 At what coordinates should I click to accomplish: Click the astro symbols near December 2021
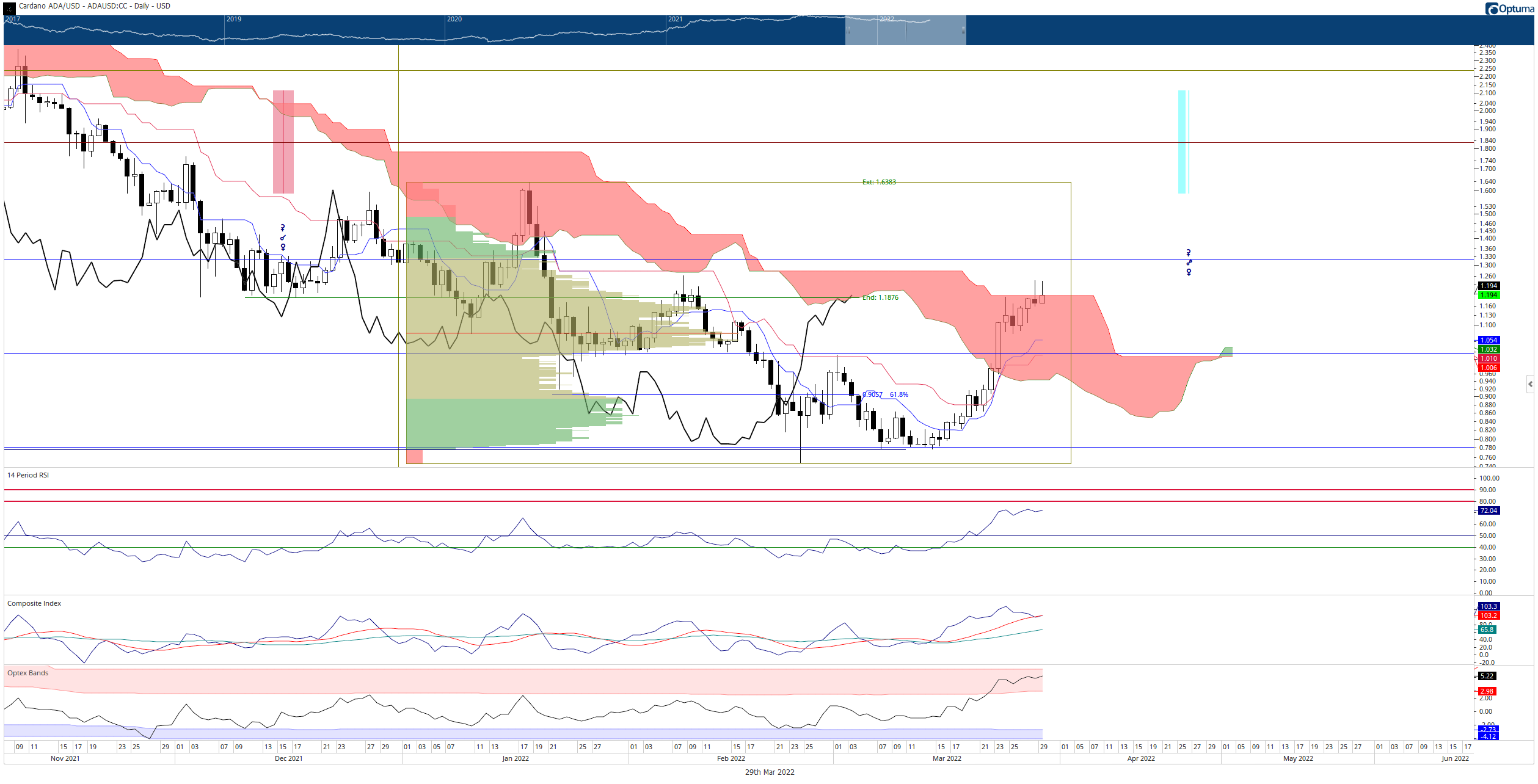[x=283, y=238]
